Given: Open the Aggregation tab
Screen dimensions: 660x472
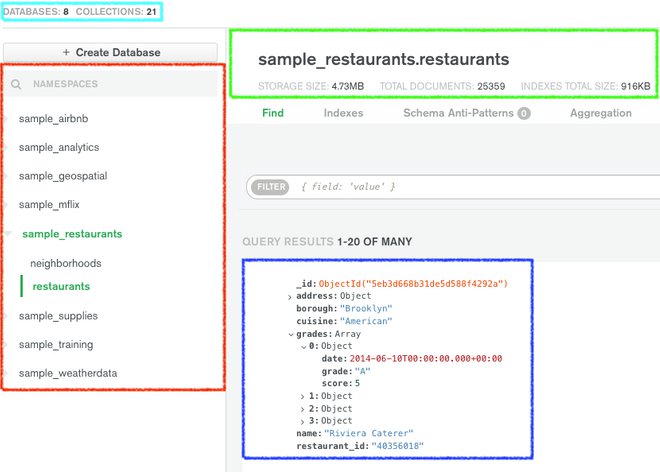Looking at the screenshot, I should [x=600, y=113].
